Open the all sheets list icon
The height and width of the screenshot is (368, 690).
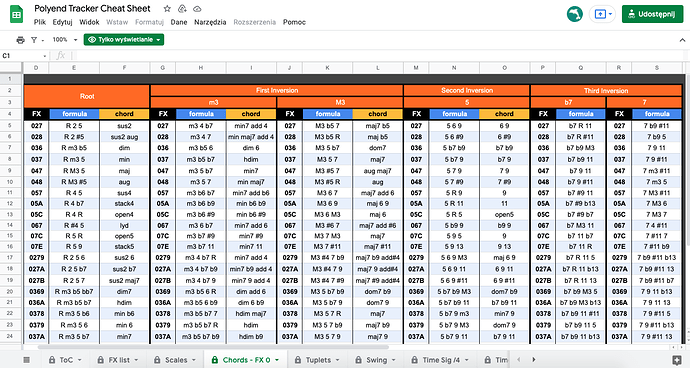coord(26,360)
